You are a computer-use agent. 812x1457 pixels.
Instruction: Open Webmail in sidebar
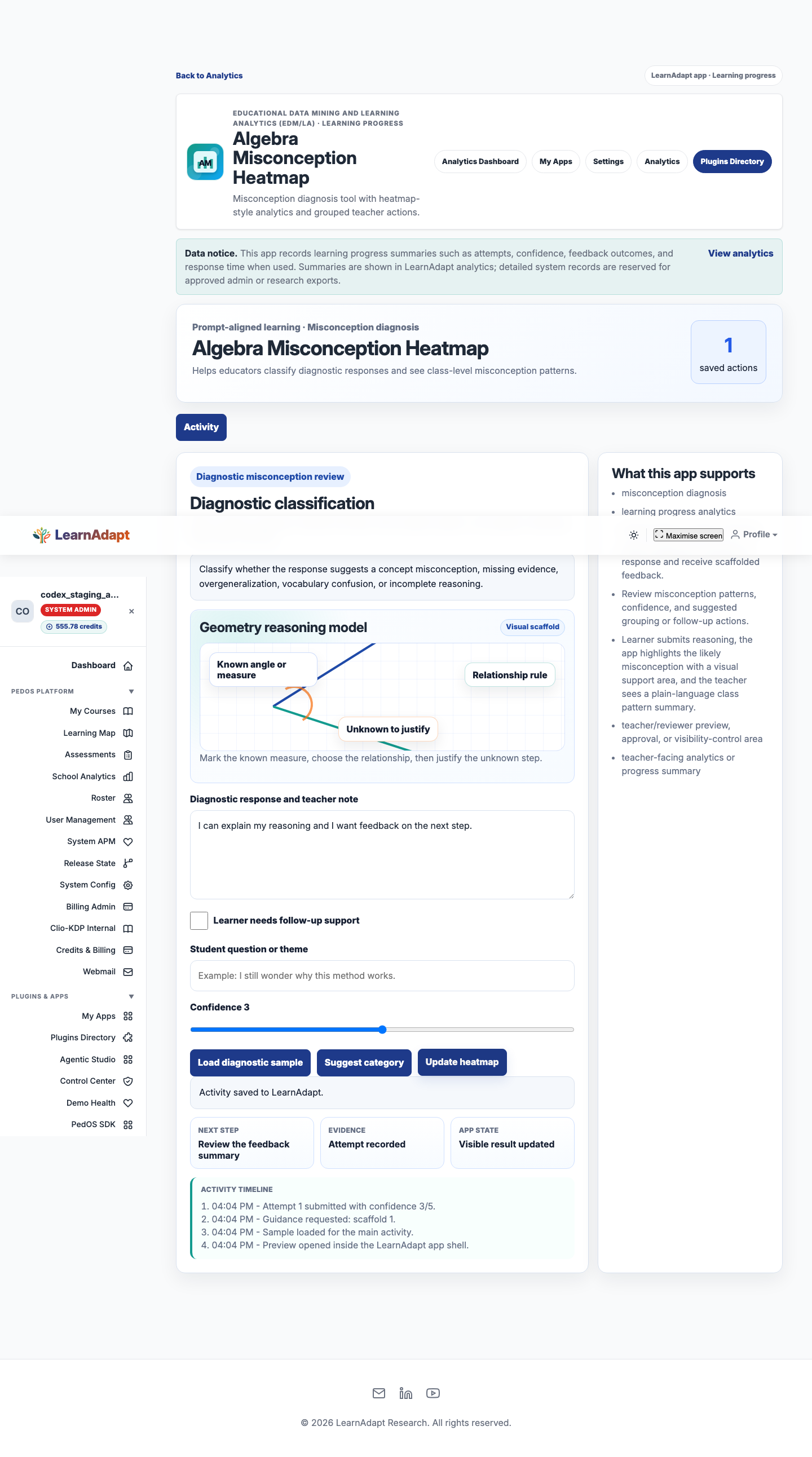99,972
